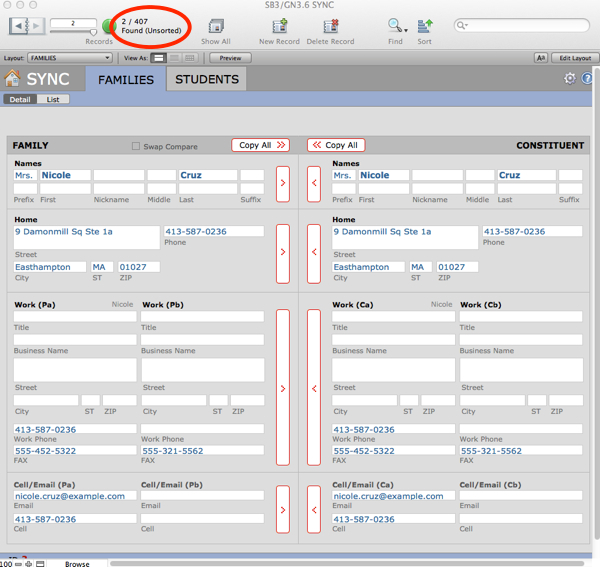Open the Browse mode pop-up menu
Viewport: 600px width, 567px height.
pos(78,563)
